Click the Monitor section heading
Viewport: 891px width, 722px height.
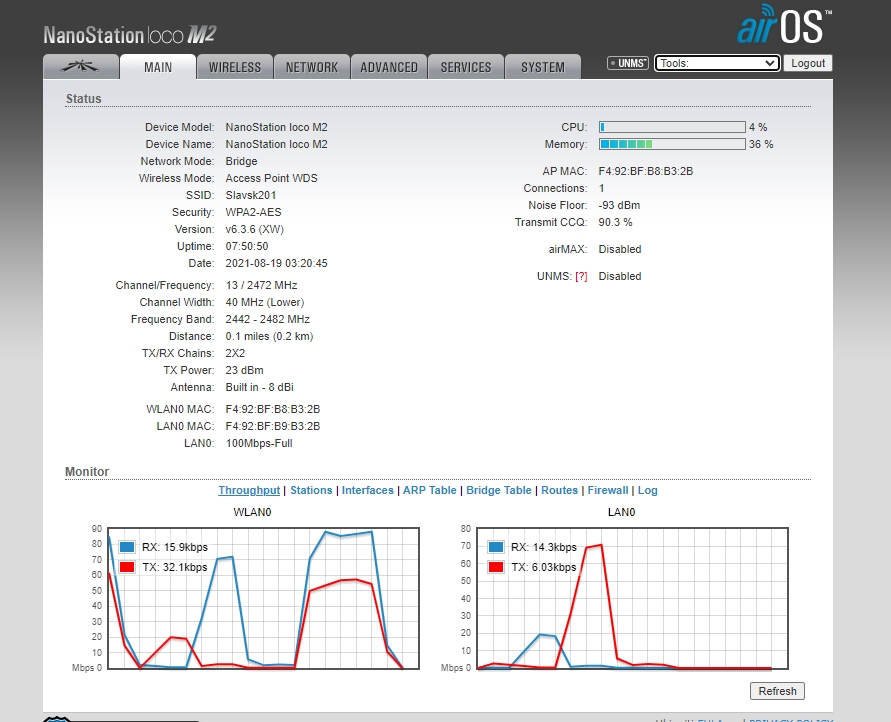[87, 471]
